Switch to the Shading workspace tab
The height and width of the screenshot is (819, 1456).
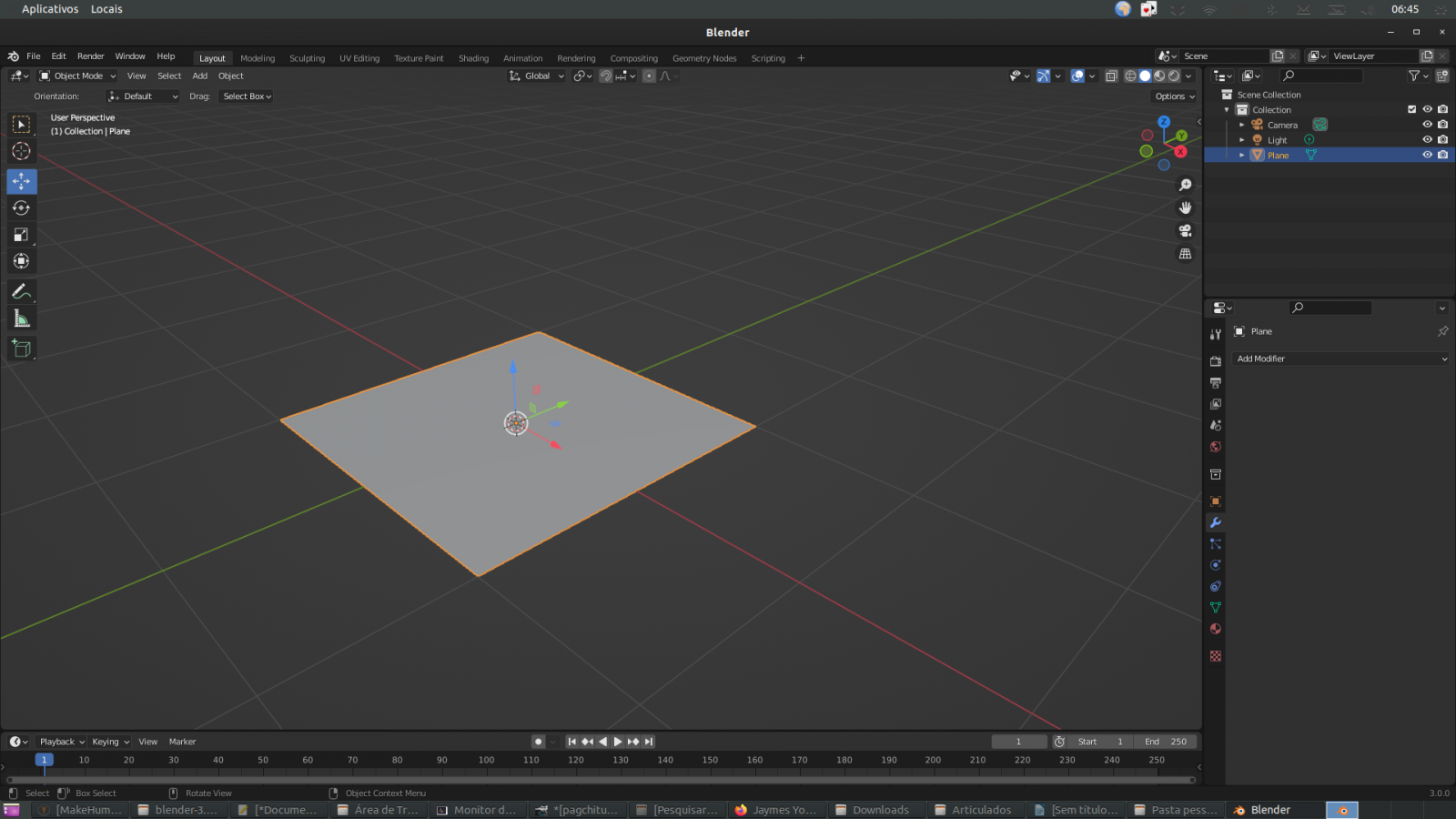473,58
